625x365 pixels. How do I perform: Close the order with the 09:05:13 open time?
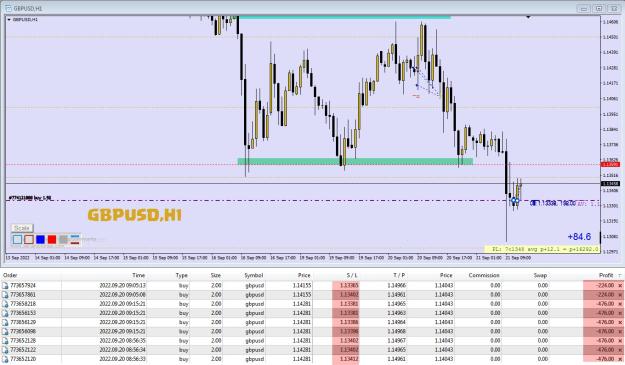tap(620, 286)
